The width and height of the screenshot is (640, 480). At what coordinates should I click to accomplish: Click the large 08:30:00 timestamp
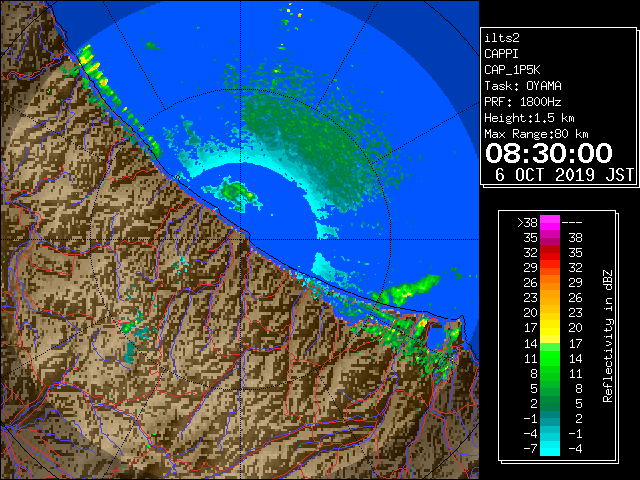pos(549,153)
